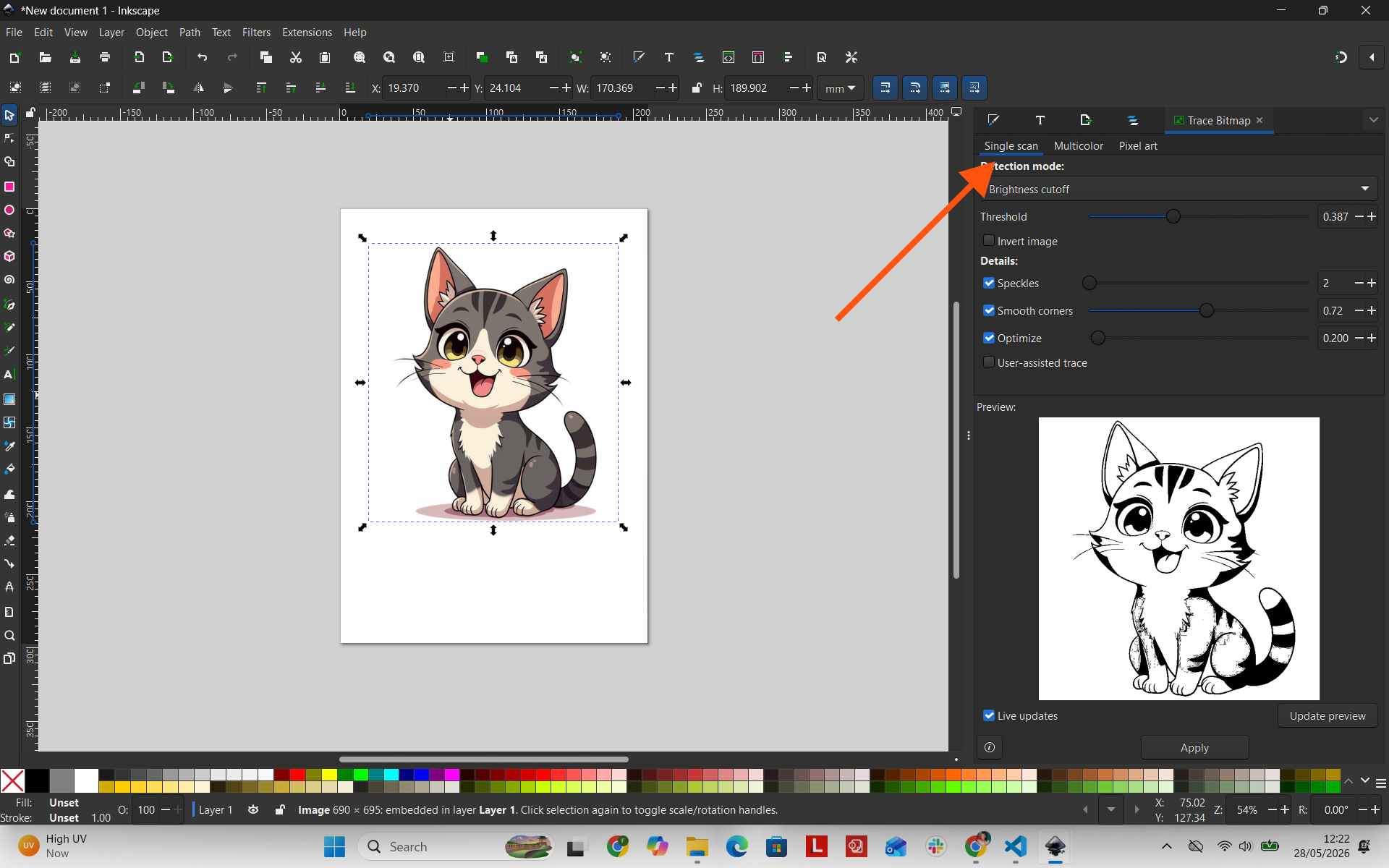Select the Paint Bucket tool
Image resolution: width=1389 pixels, height=868 pixels.
[x=9, y=469]
